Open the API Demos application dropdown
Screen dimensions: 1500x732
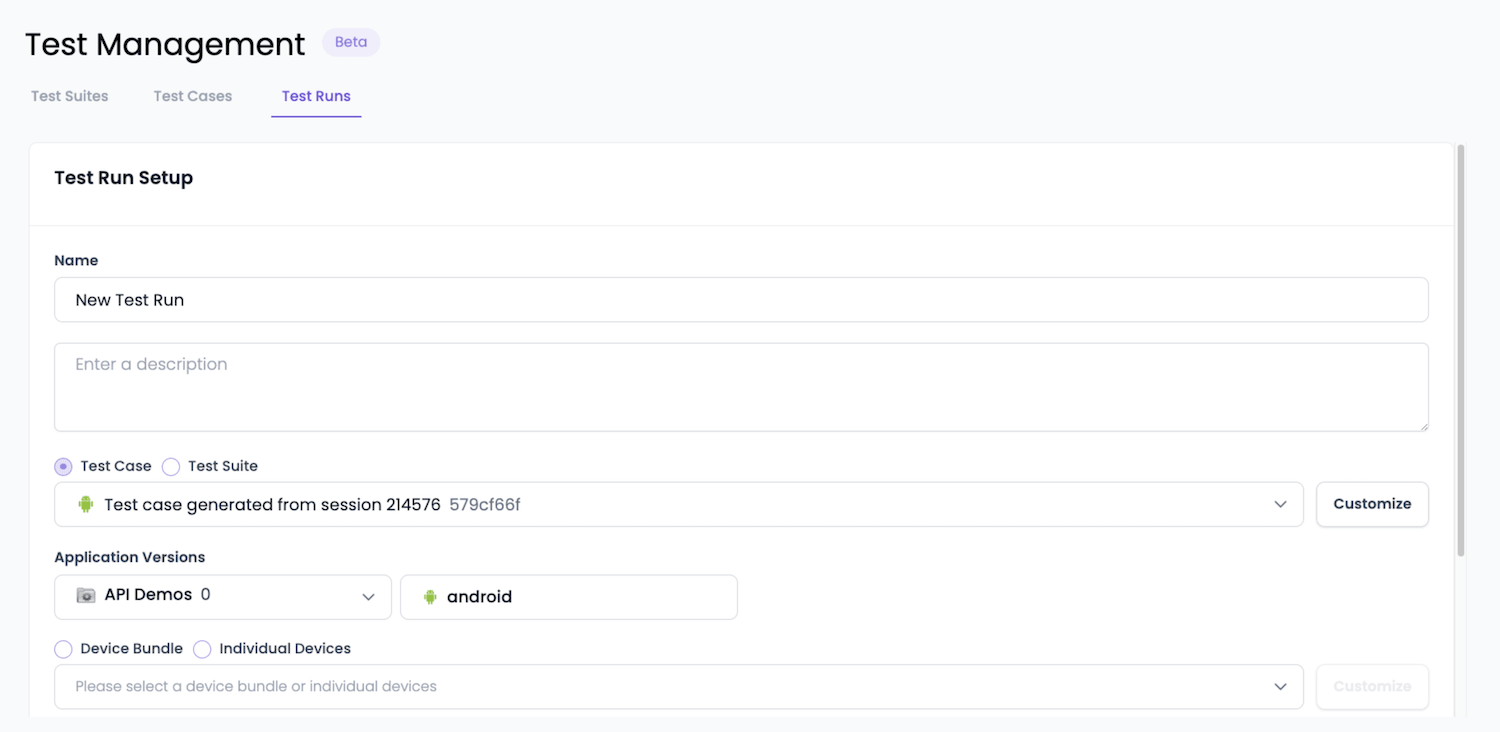tap(223, 596)
